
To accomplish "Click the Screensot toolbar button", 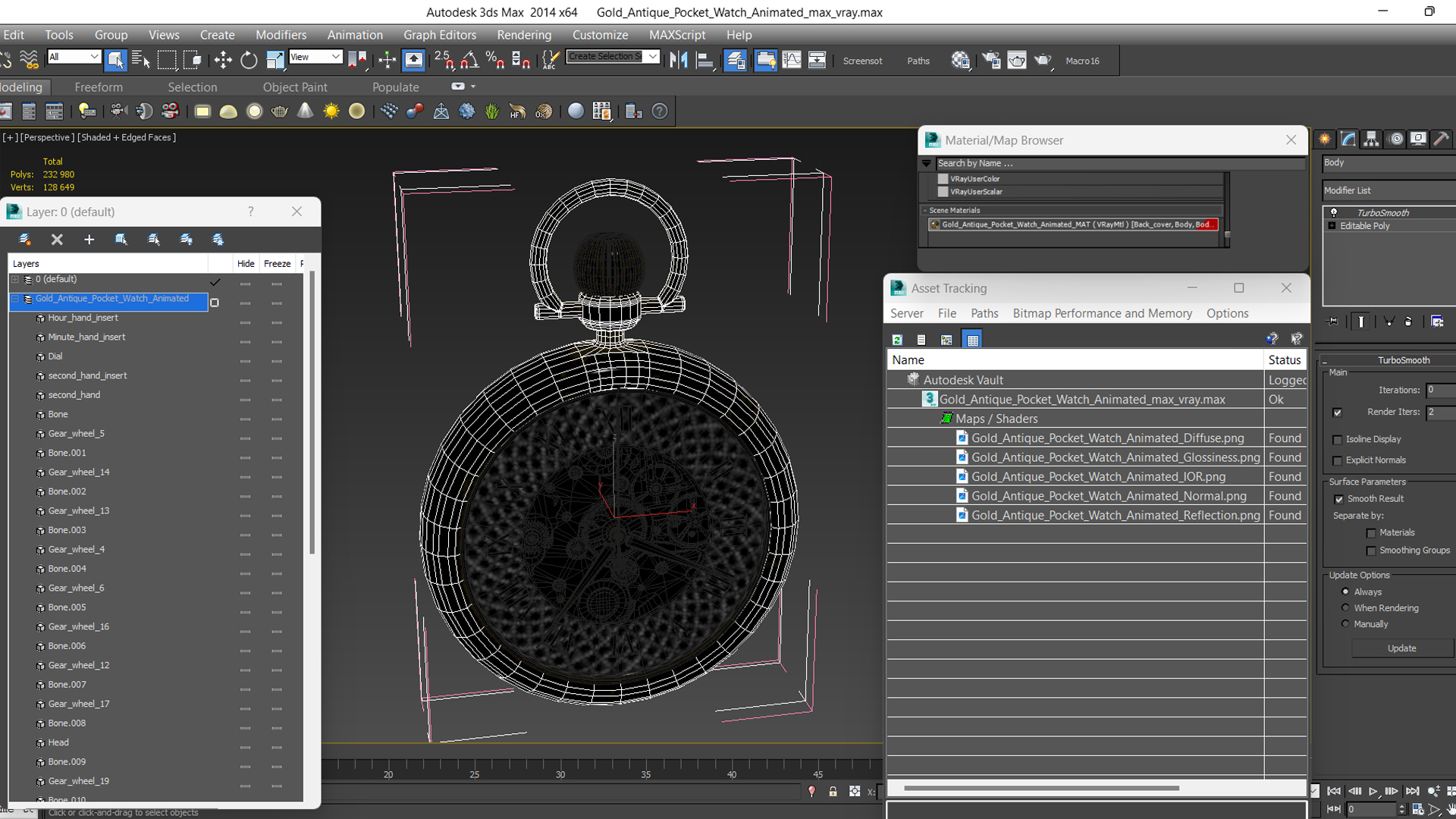I will coord(862,61).
